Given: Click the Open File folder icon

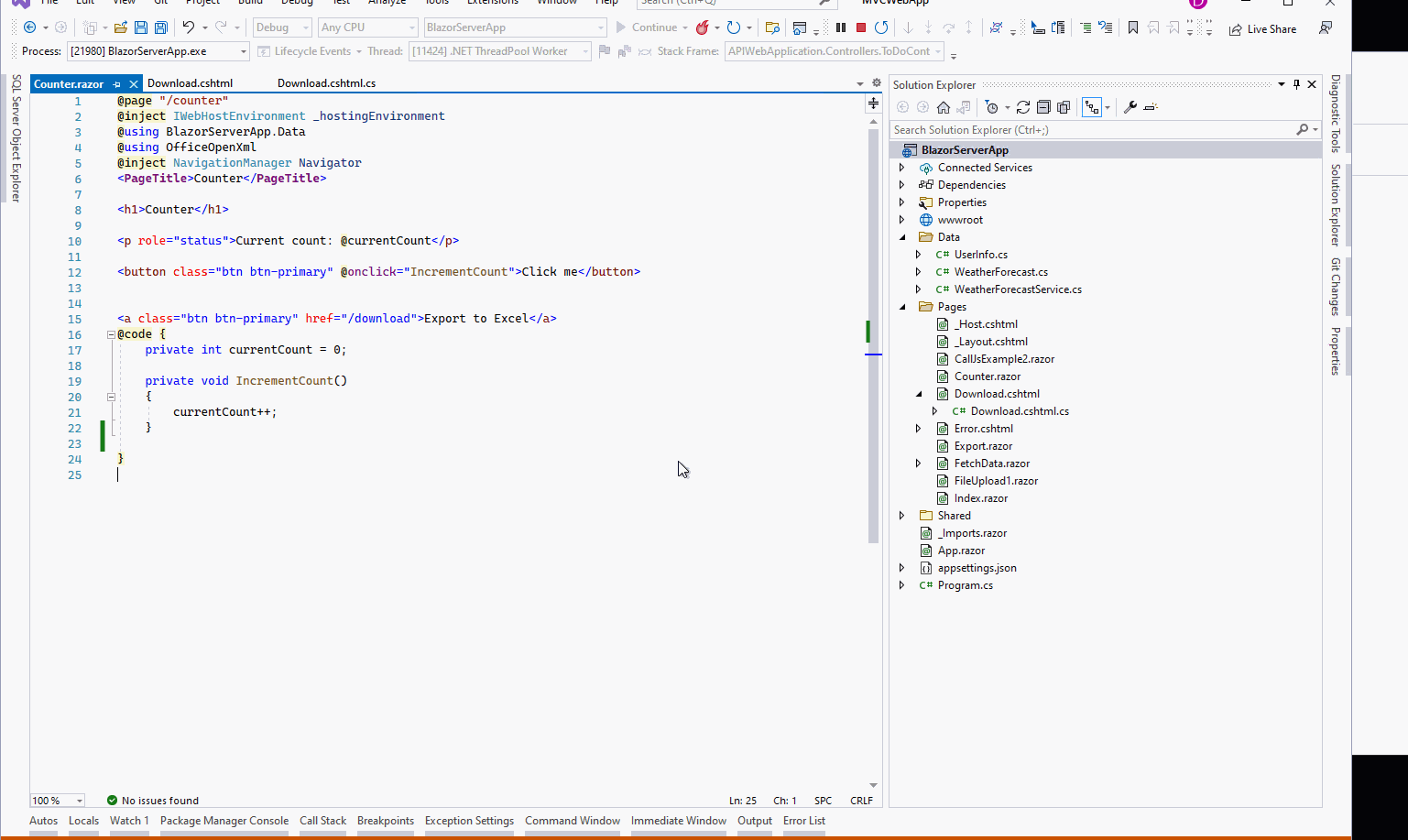Looking at the screenshot, I should [121, 27].
